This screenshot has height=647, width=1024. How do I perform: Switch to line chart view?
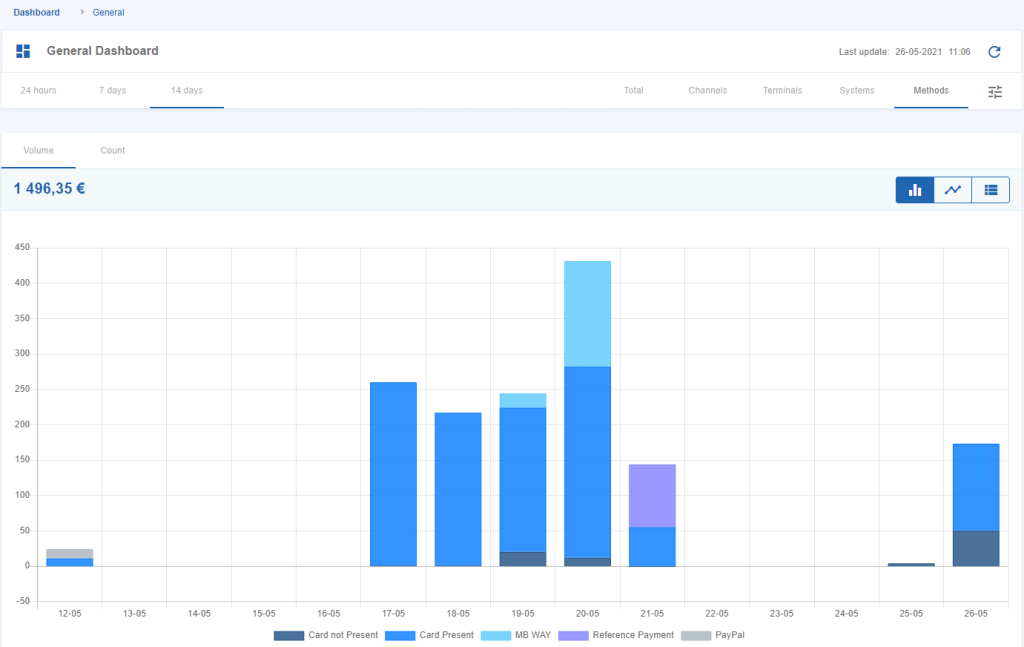(953, 190)
